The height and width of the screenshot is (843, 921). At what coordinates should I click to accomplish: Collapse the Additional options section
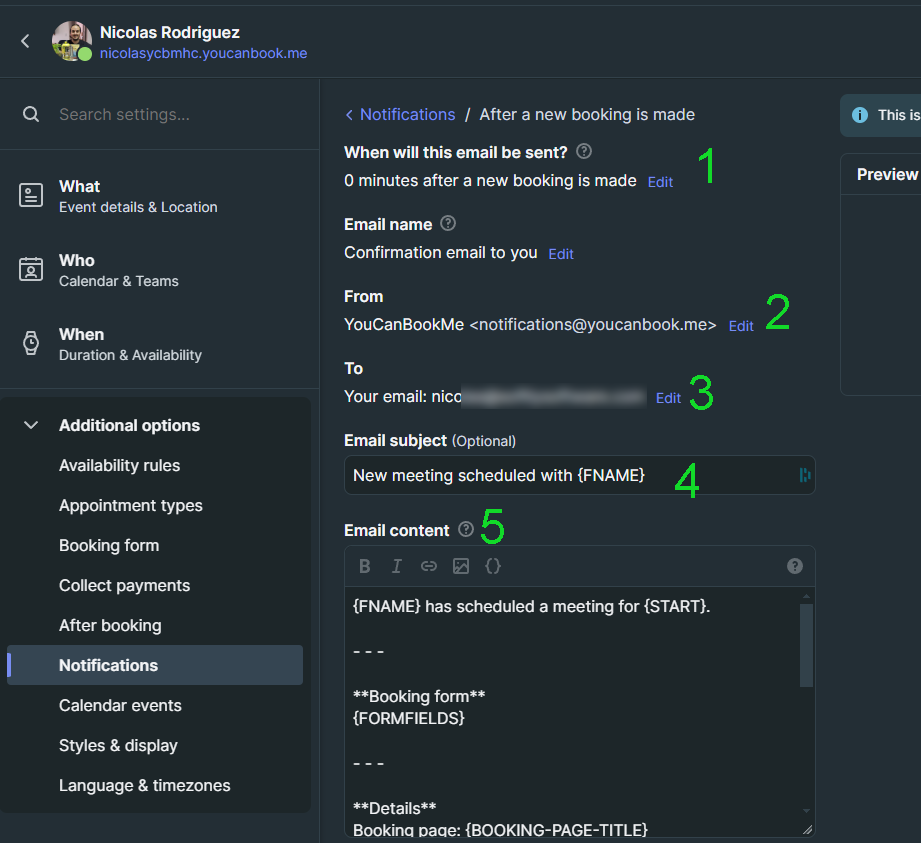tap(31, 425)
